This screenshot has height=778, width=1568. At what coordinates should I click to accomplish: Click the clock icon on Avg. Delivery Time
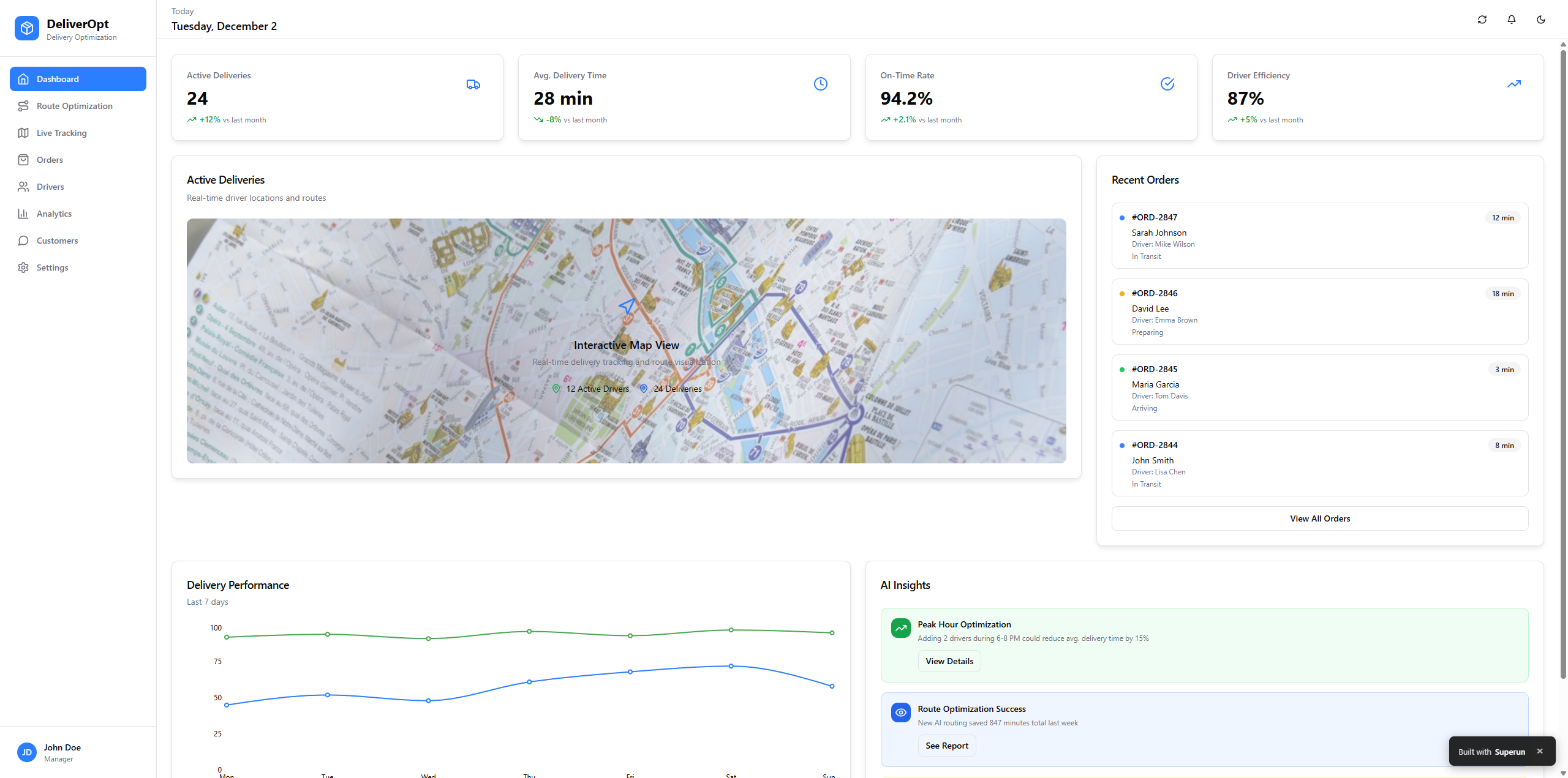click(x=820, y=84)
